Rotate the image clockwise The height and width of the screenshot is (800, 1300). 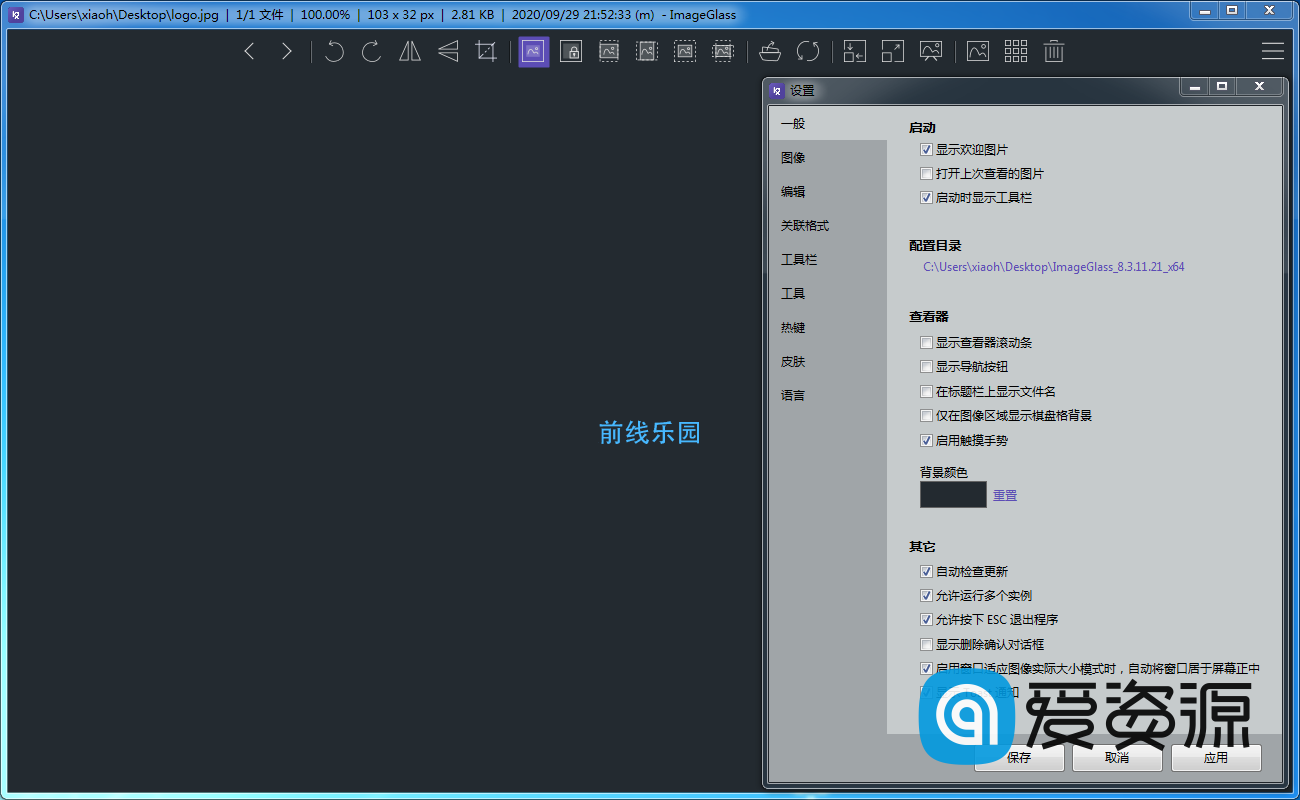(371, 51)
